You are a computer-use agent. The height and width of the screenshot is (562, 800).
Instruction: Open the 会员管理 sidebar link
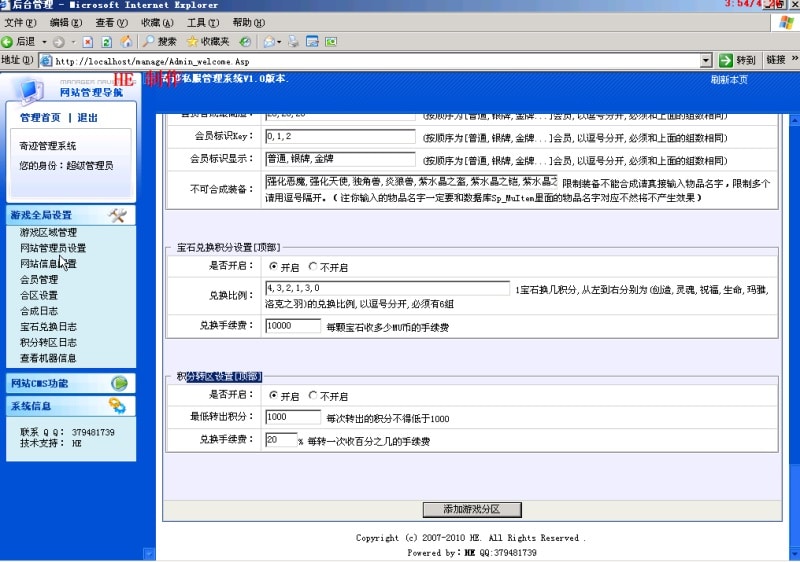pyautogui.click(x=40, y=280)
